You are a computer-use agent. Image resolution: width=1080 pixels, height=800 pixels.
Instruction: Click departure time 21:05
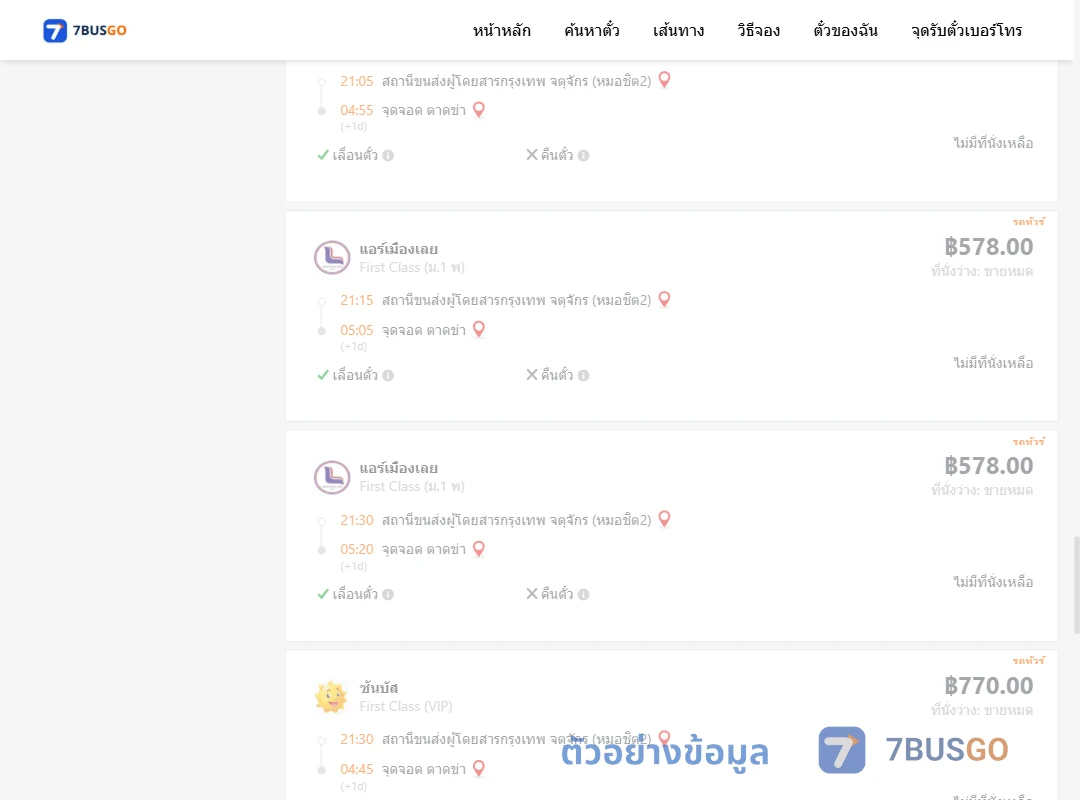357,81
